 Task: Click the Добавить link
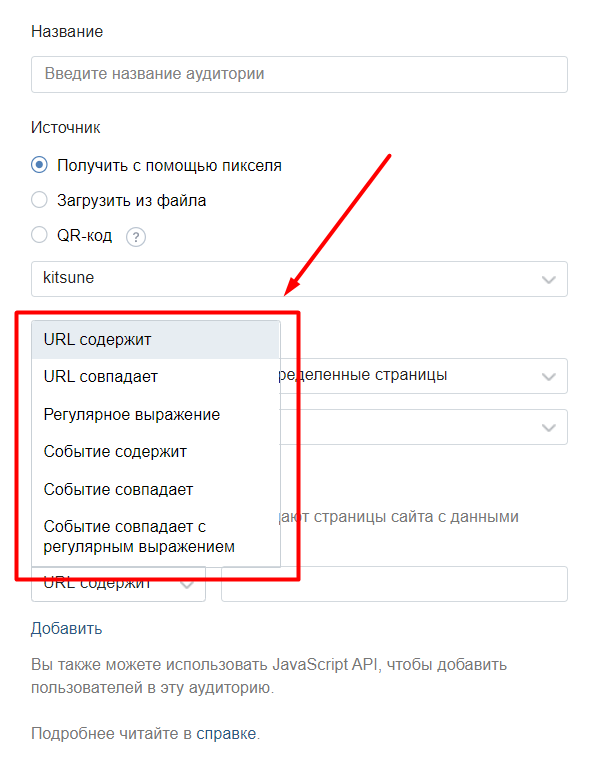click(x=66, y=629)
